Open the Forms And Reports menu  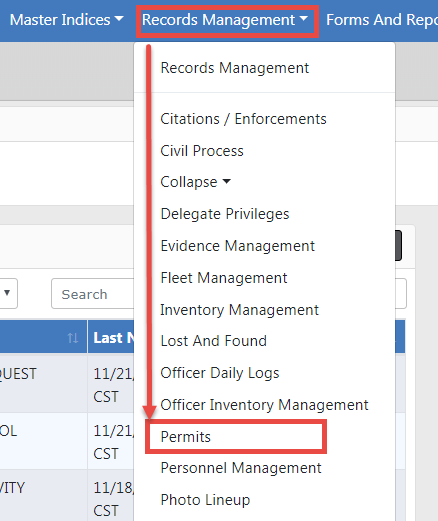pyautogui.click(x=382, y=20)
